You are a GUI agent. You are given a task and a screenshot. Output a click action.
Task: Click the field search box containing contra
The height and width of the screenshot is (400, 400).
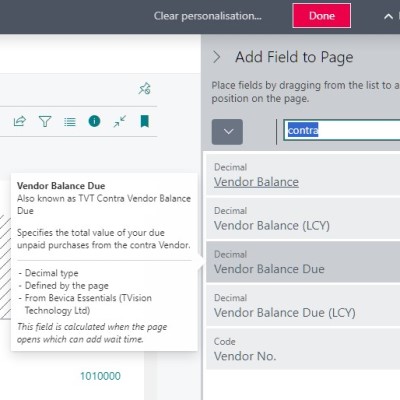(342, 130)
